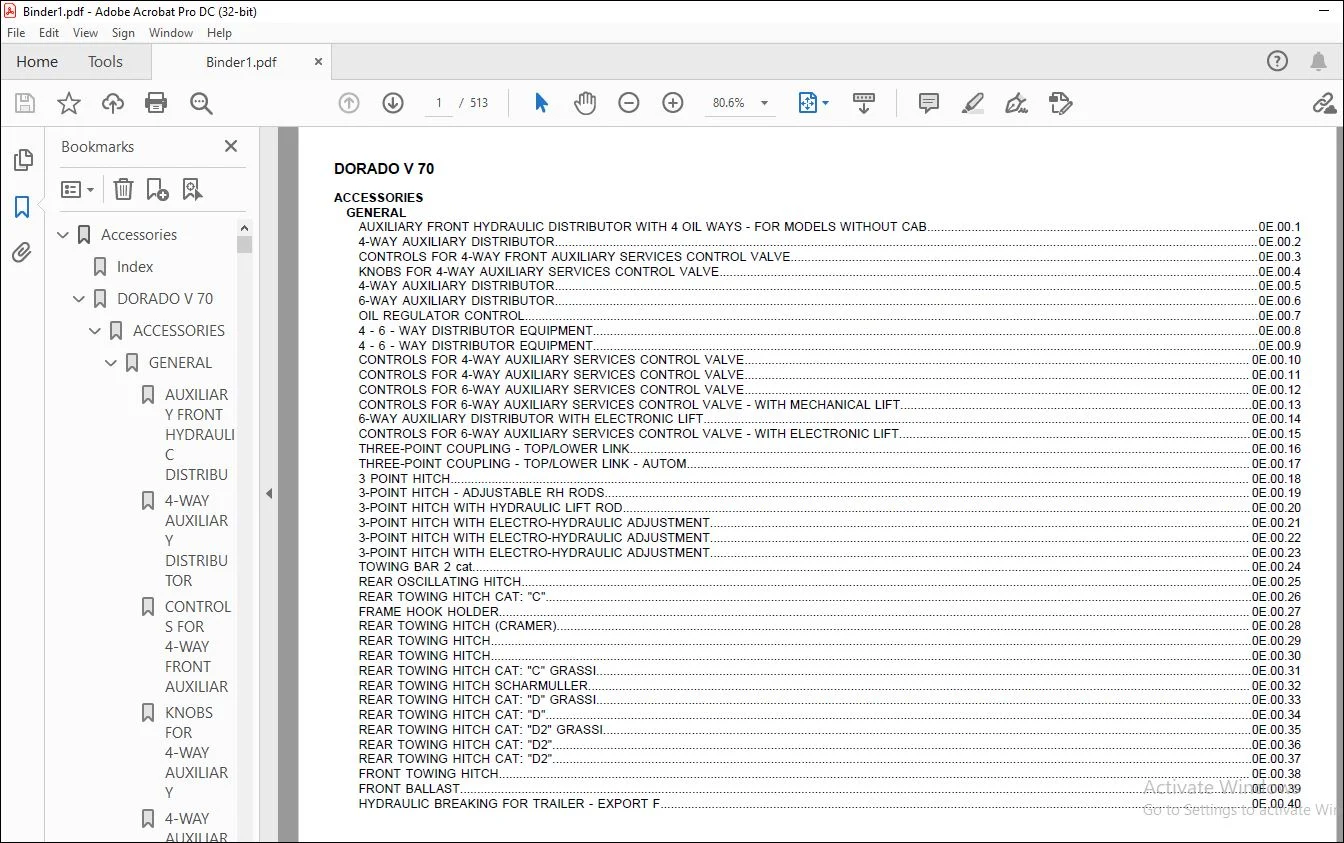
Task: Add file to starred with star icon
Action: click(x=69, y=103)
